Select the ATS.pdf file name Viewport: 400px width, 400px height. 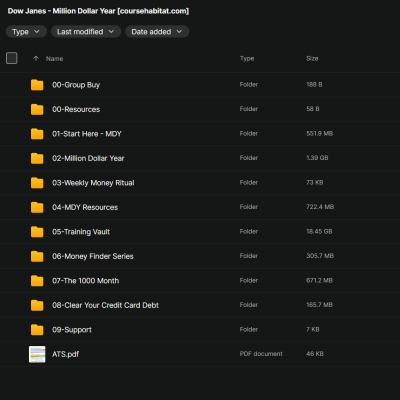(x=65, y=354)
